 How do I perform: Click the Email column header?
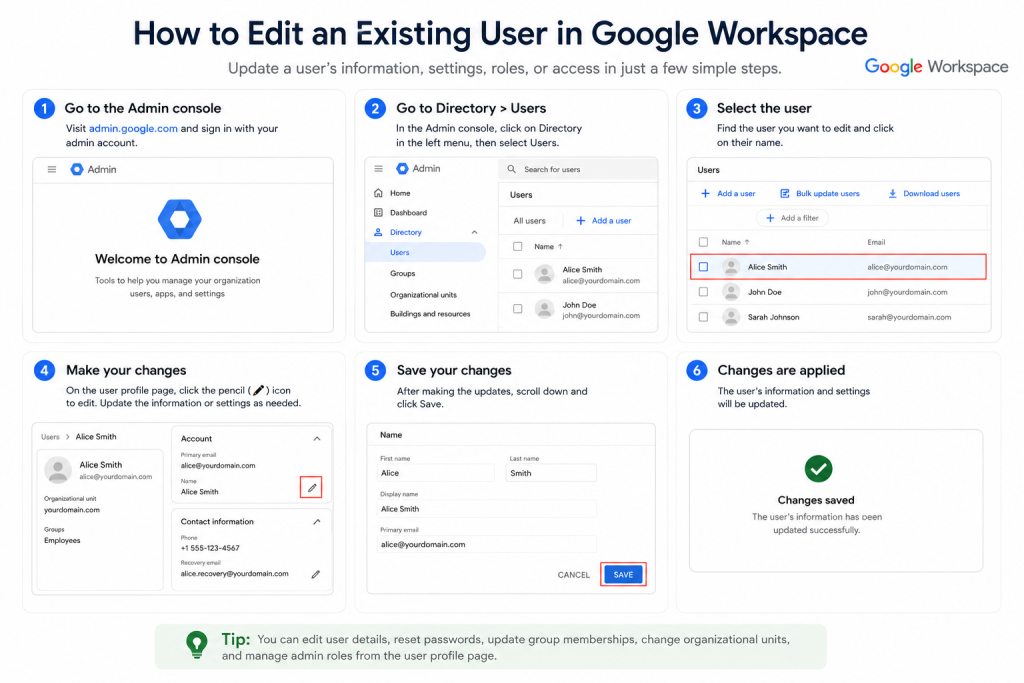pyautogui.click(x=876, y=242)
